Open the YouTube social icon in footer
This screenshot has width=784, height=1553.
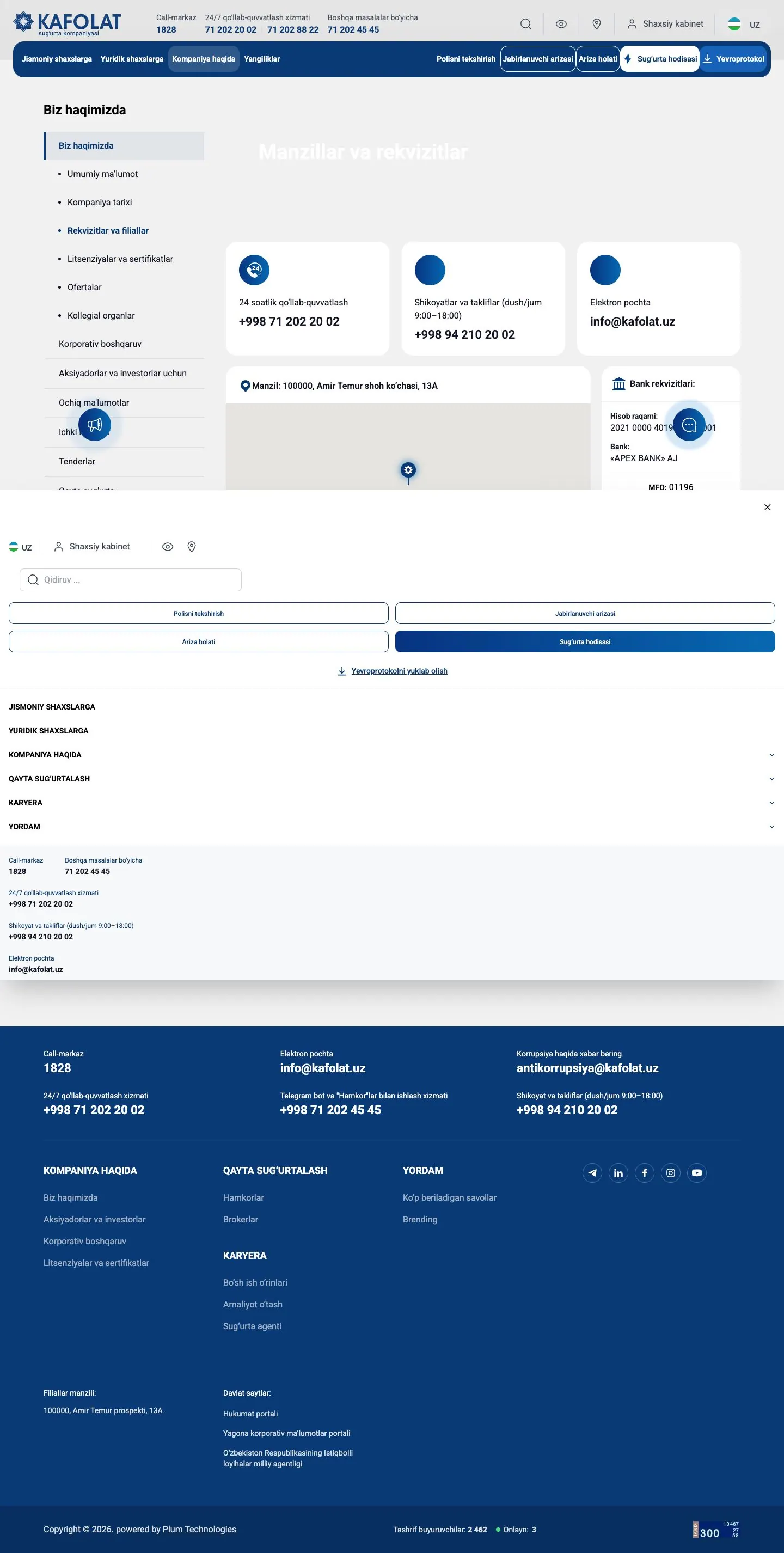tap(697, 1172)
